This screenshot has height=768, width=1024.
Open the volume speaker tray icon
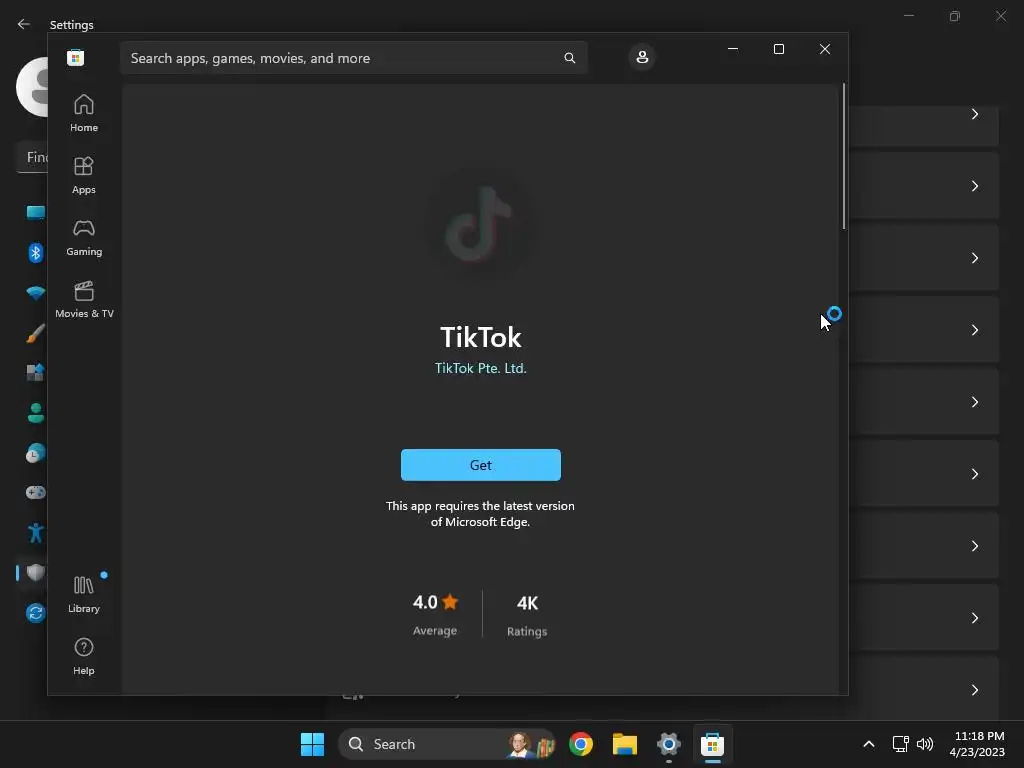(x=925, y=744)
